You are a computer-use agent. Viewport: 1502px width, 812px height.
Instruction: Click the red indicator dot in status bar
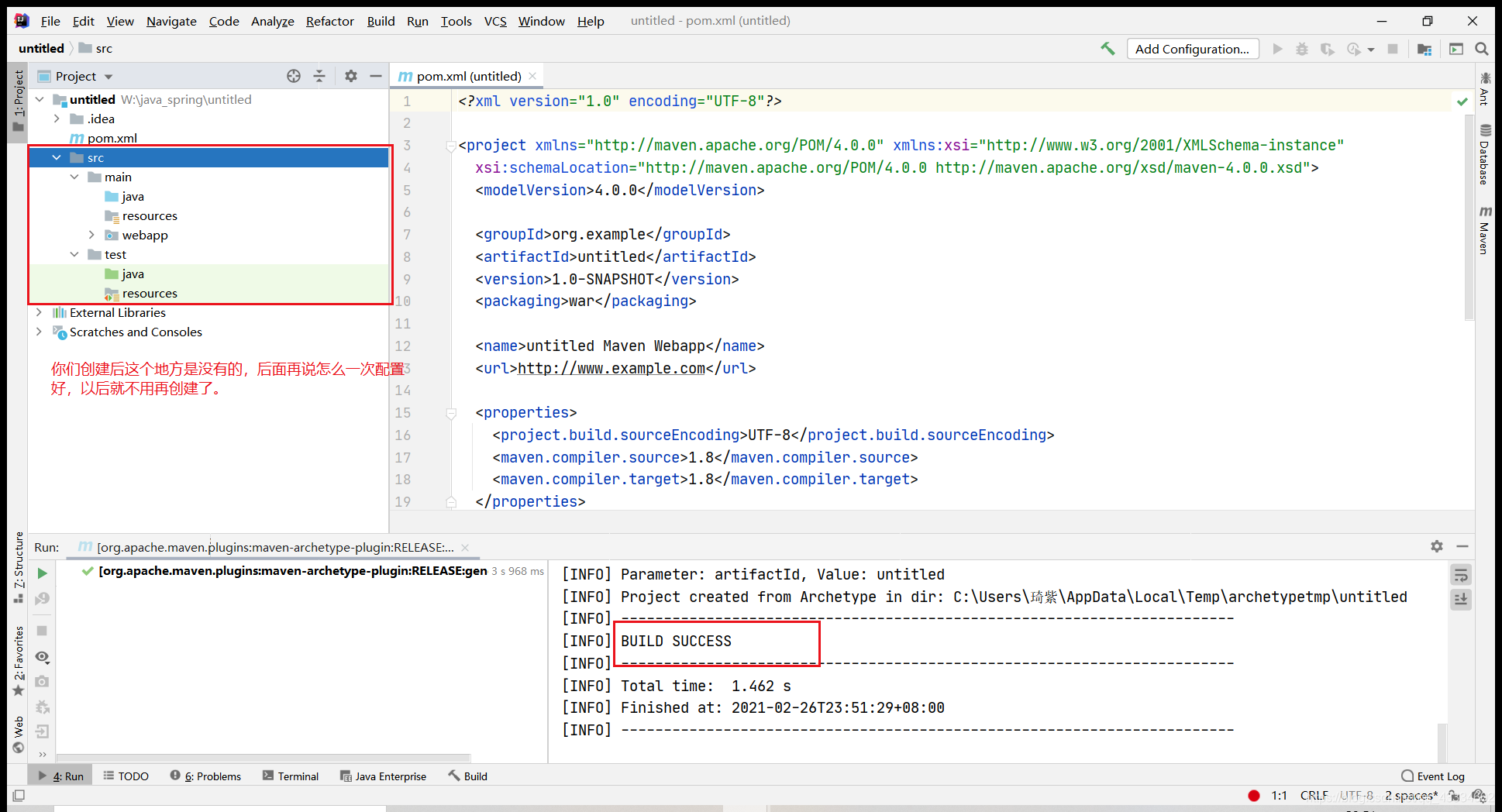point(1253,796)
